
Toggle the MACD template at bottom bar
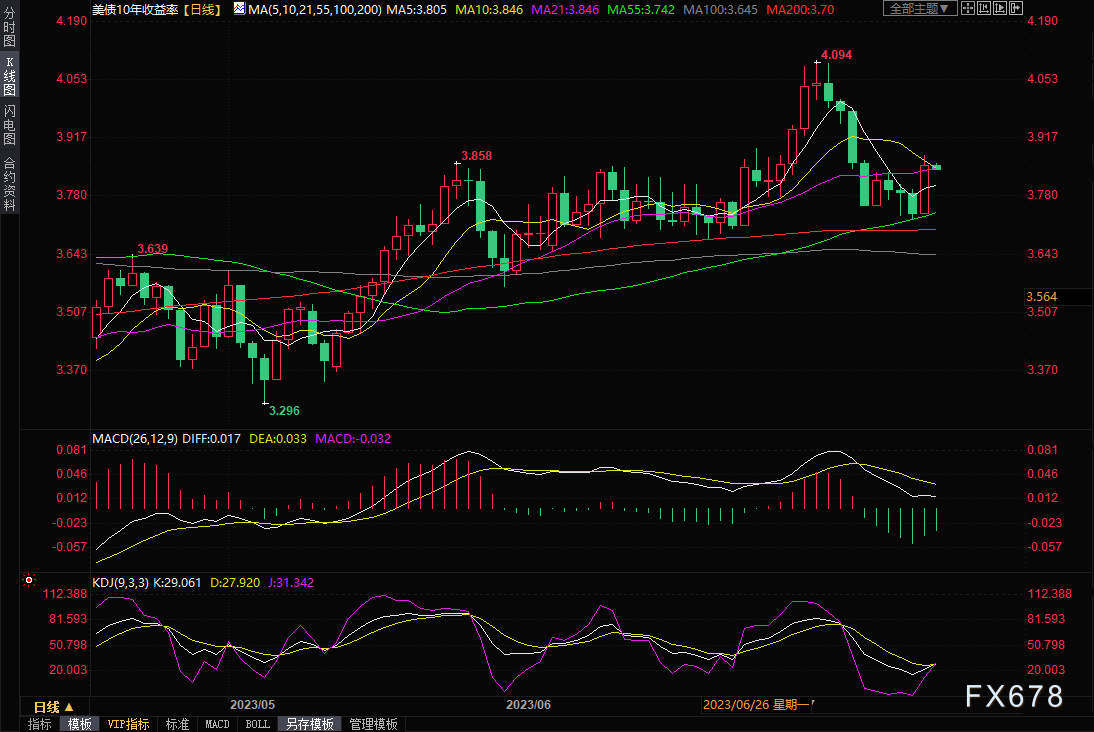pos(217,724)
